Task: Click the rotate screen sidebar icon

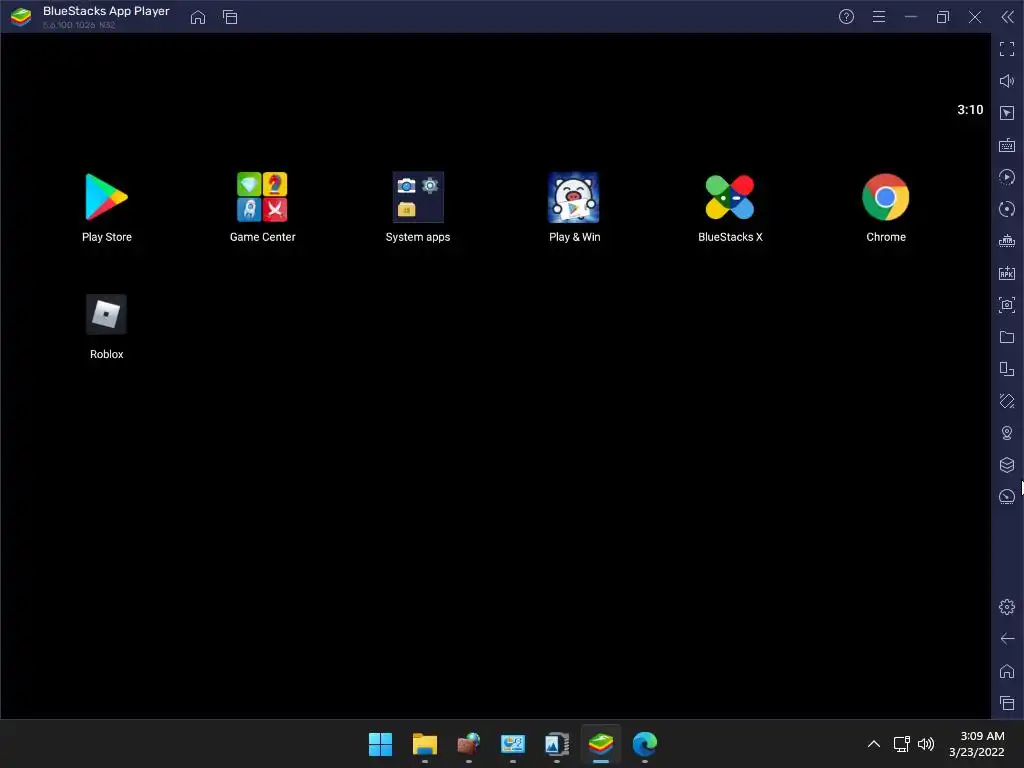Action: point(1007,401)
